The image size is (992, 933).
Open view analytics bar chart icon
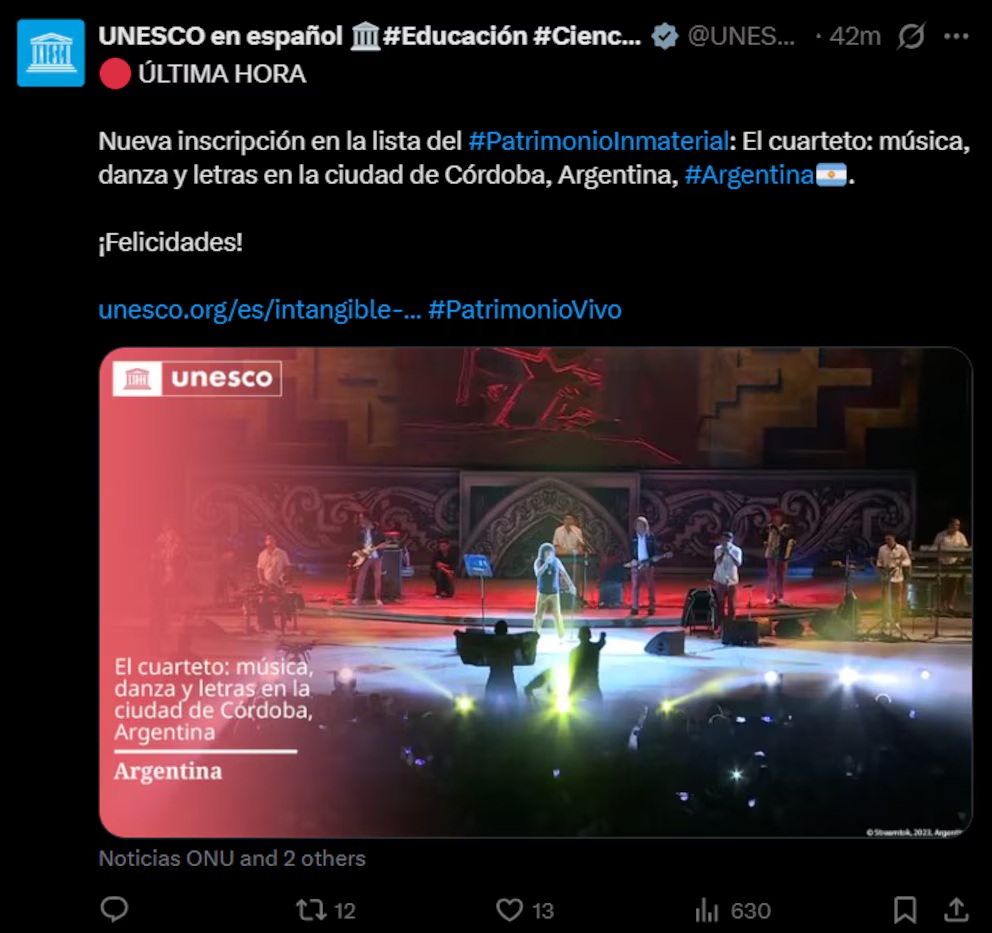point(707,910)
